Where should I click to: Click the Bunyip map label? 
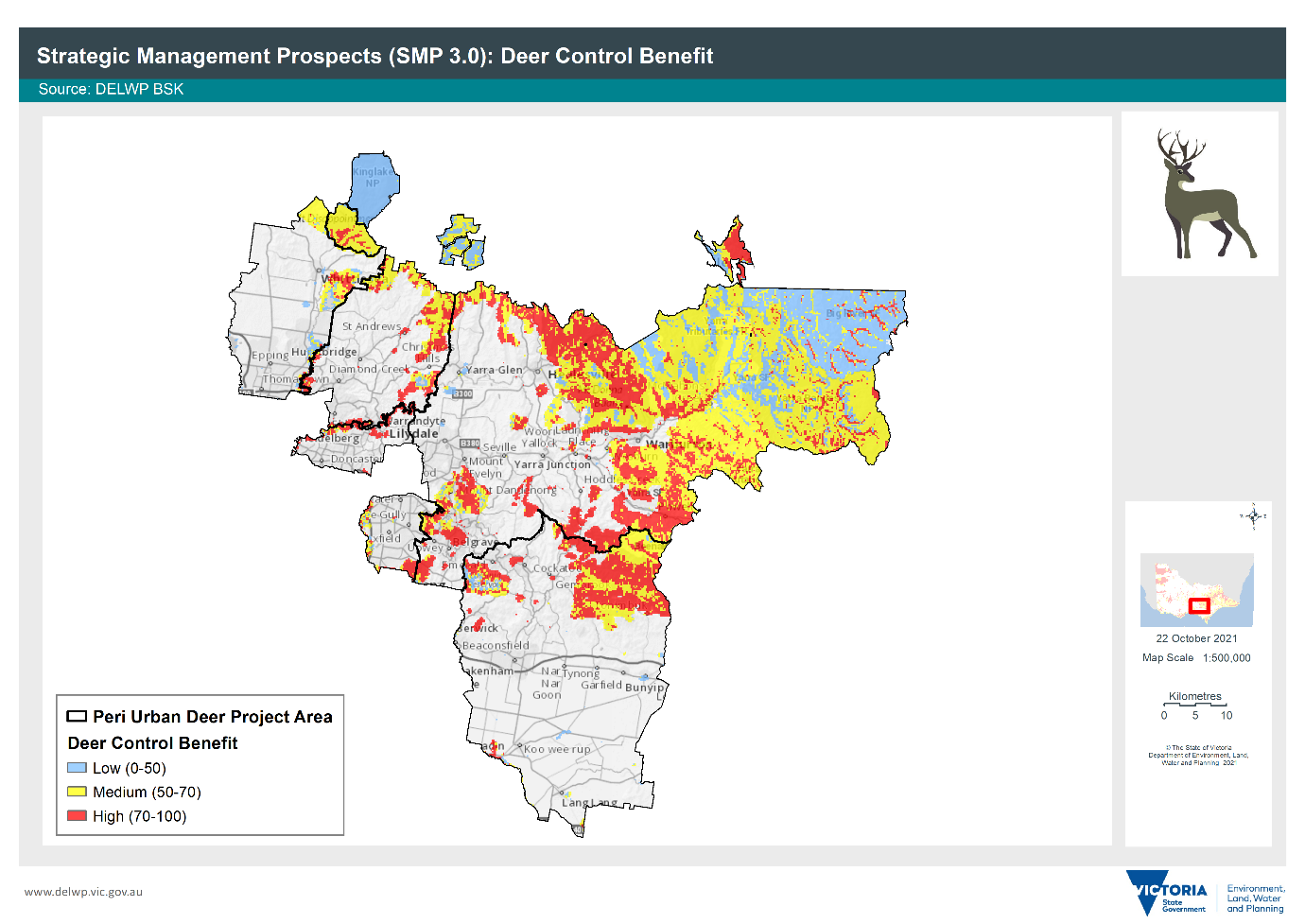[644, 688]
